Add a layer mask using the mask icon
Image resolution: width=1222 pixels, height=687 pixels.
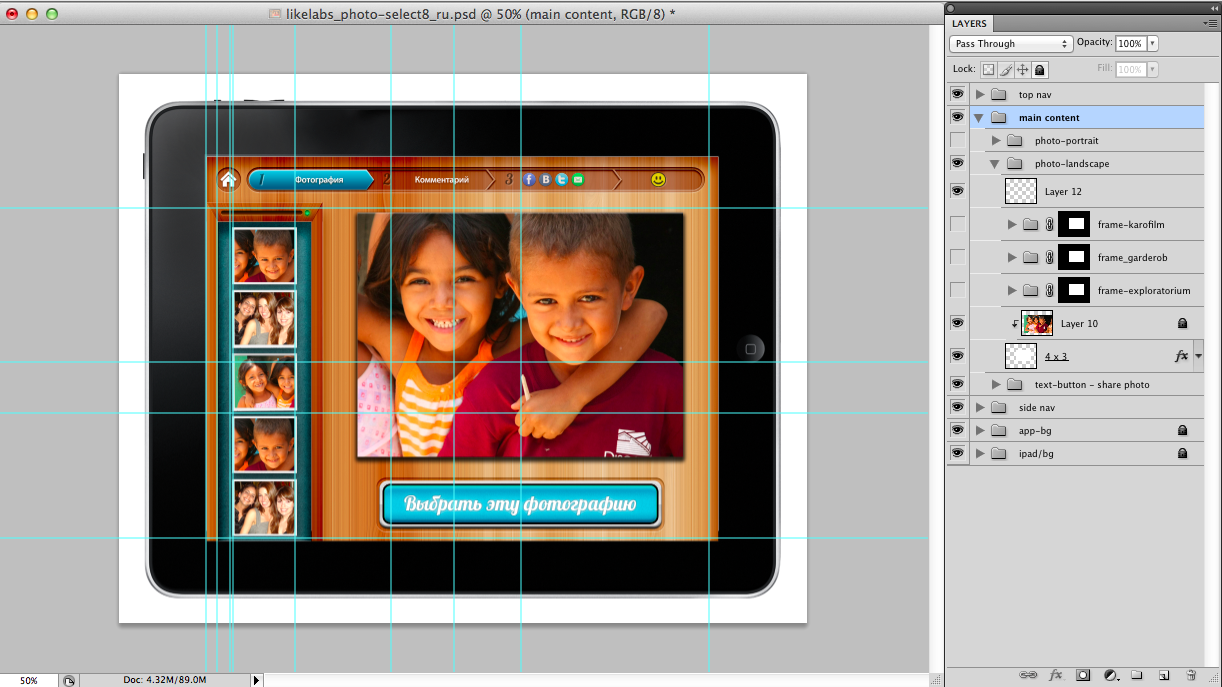coord(1082,675)
